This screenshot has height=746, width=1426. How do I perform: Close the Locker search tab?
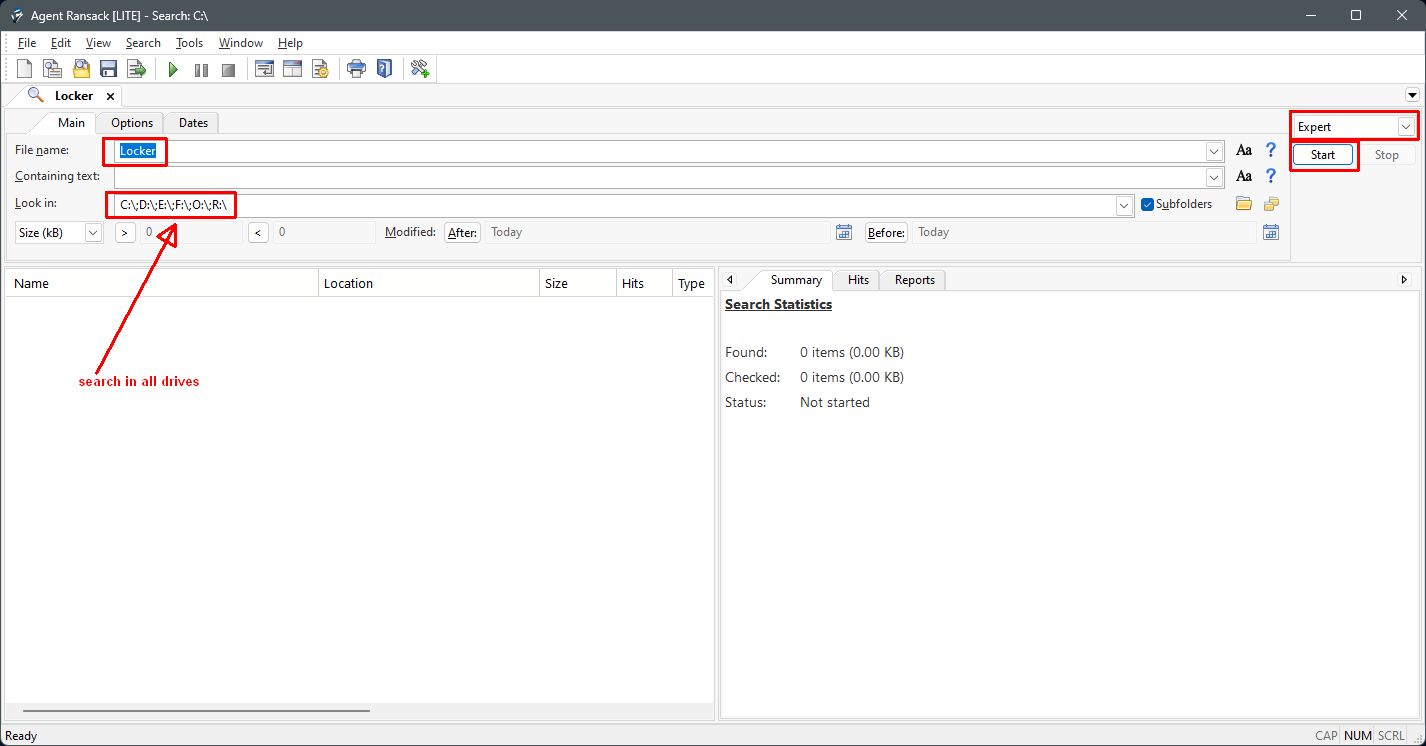point(110,96)
